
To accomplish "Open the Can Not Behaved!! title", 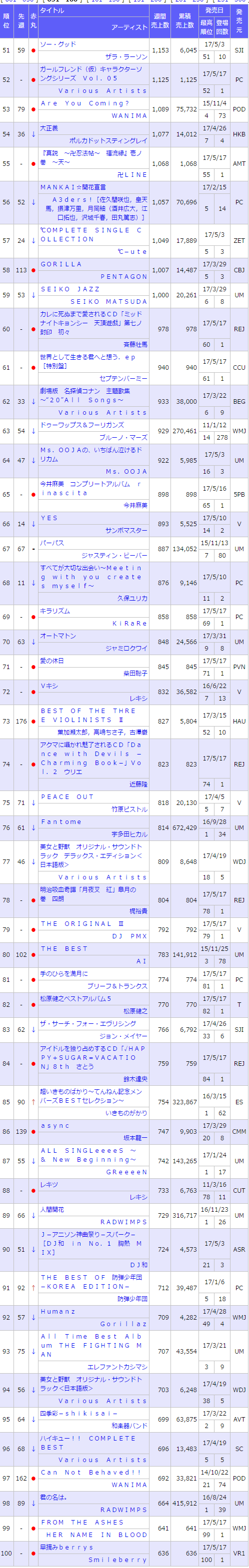I will coord(90,1473).
